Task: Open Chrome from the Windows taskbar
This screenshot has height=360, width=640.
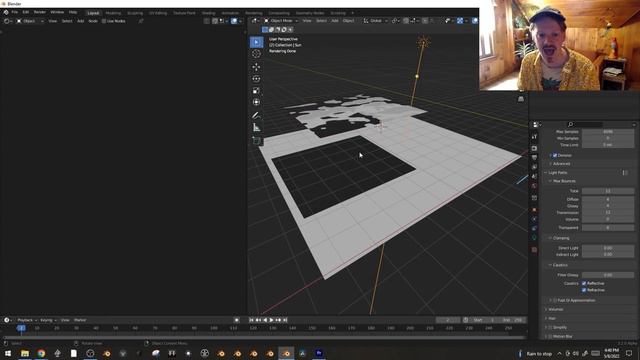Action: point(41,353)
